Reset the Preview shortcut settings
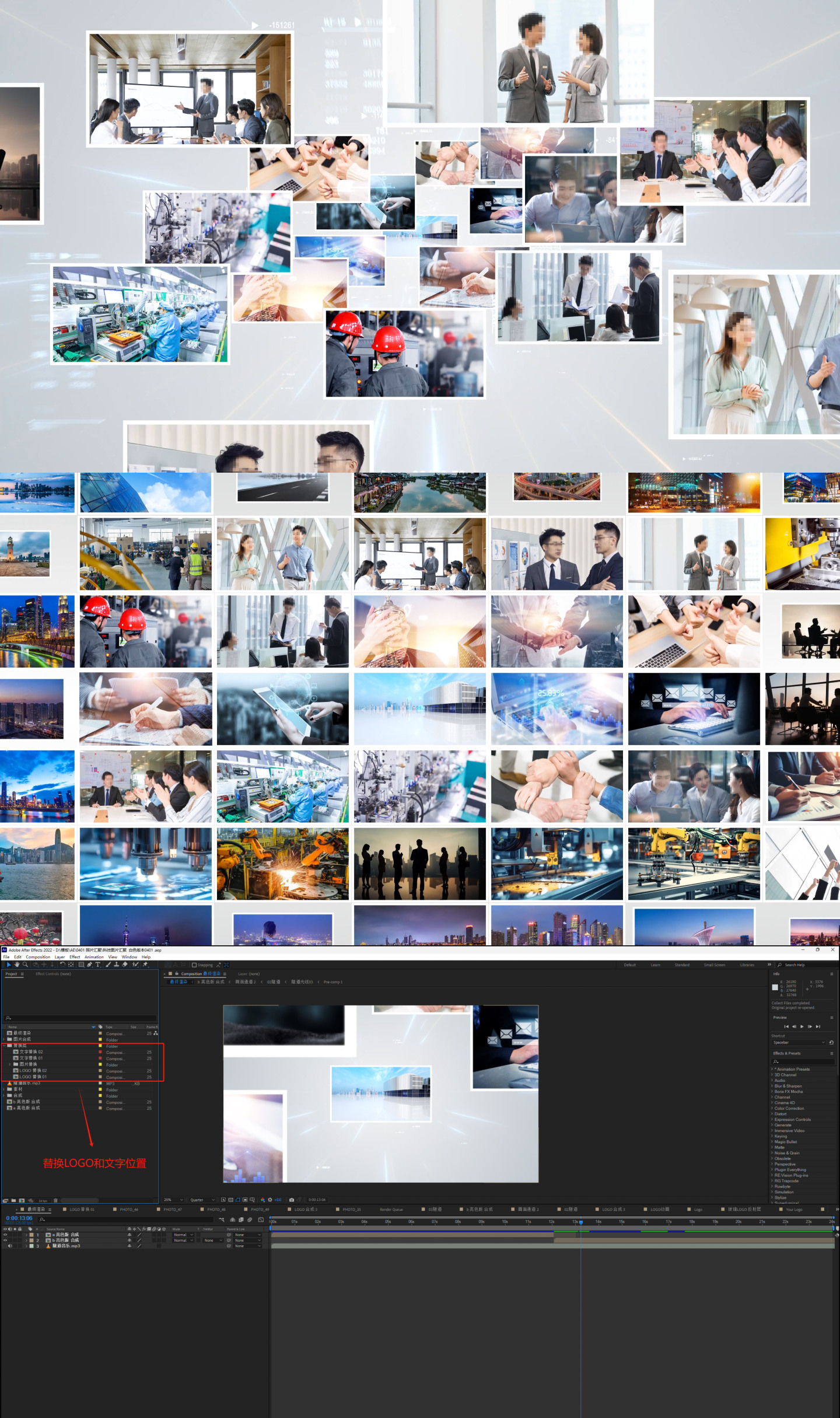 pyautogui.click(x=831, y=1042)
